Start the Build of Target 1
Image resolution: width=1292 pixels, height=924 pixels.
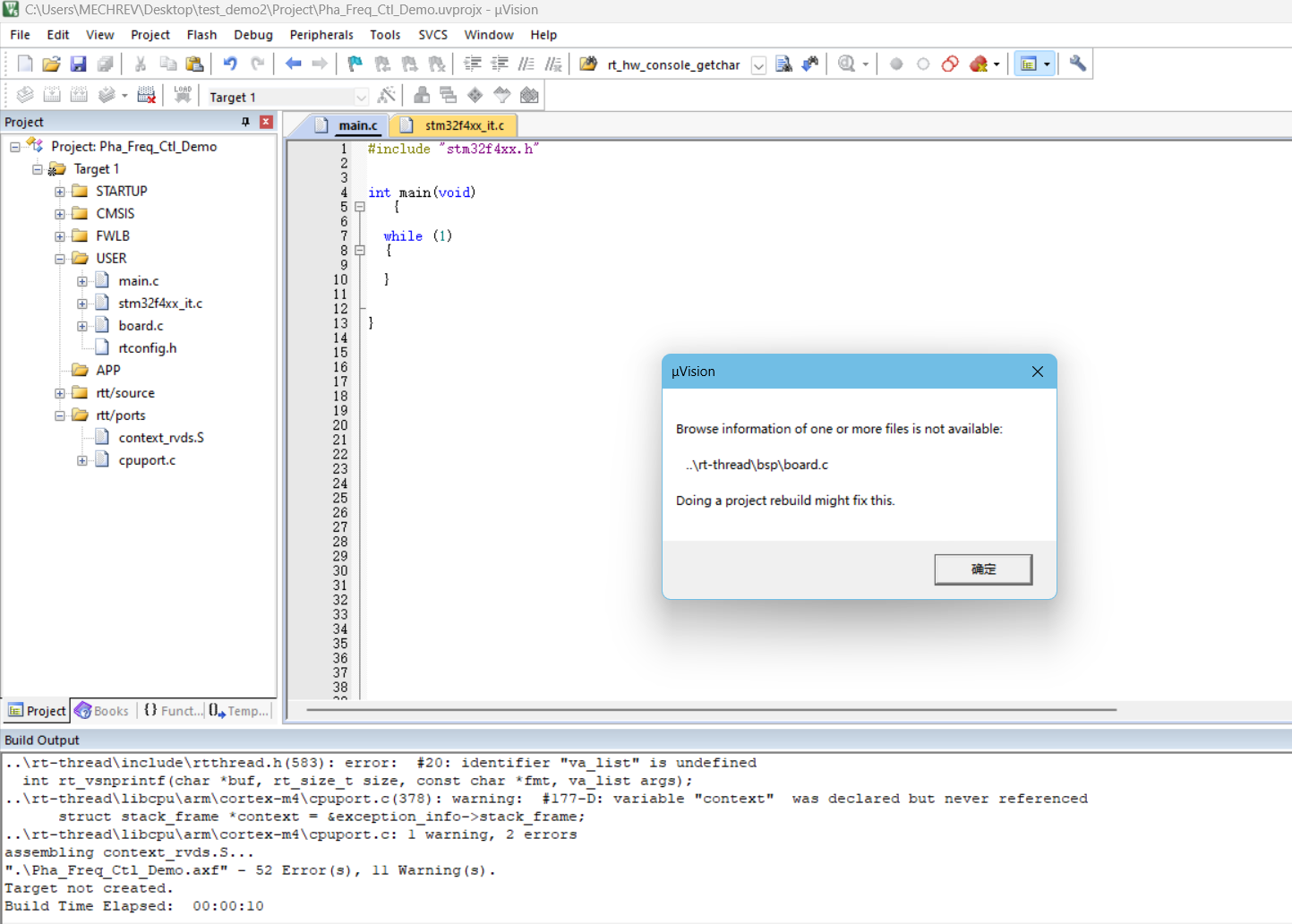tap(54, 95)
